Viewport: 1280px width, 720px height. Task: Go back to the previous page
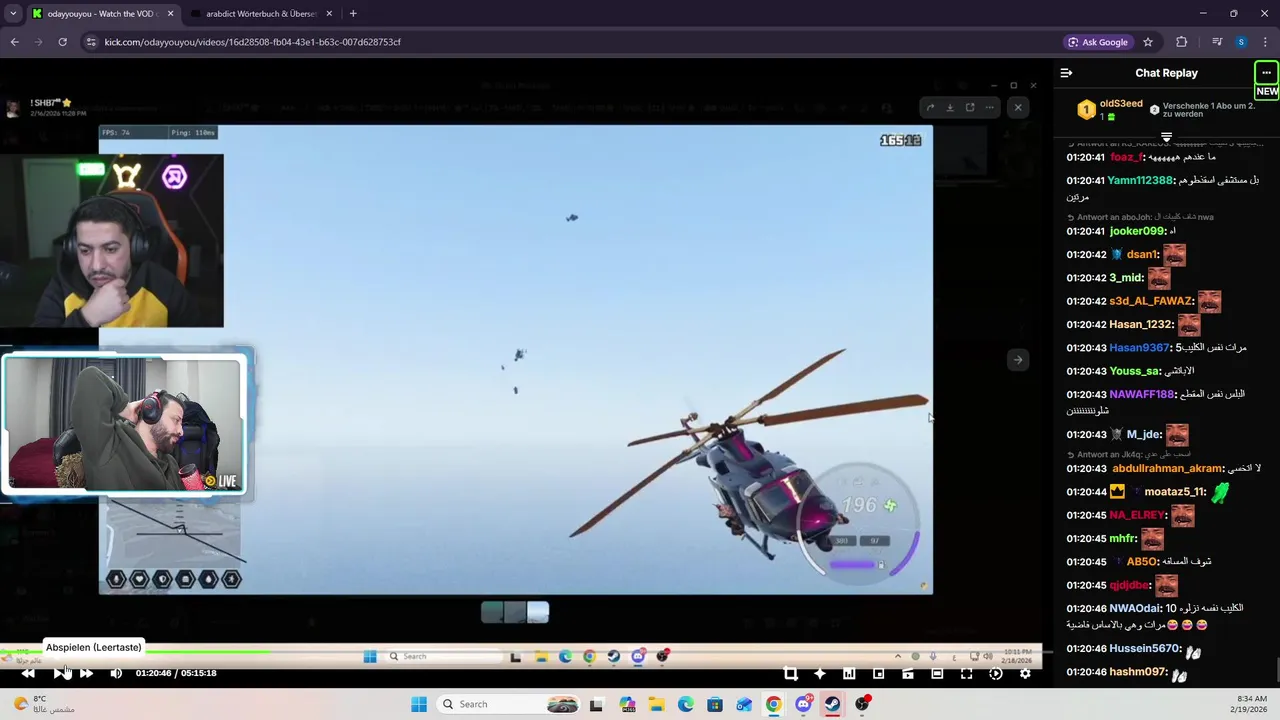[14, 42]
